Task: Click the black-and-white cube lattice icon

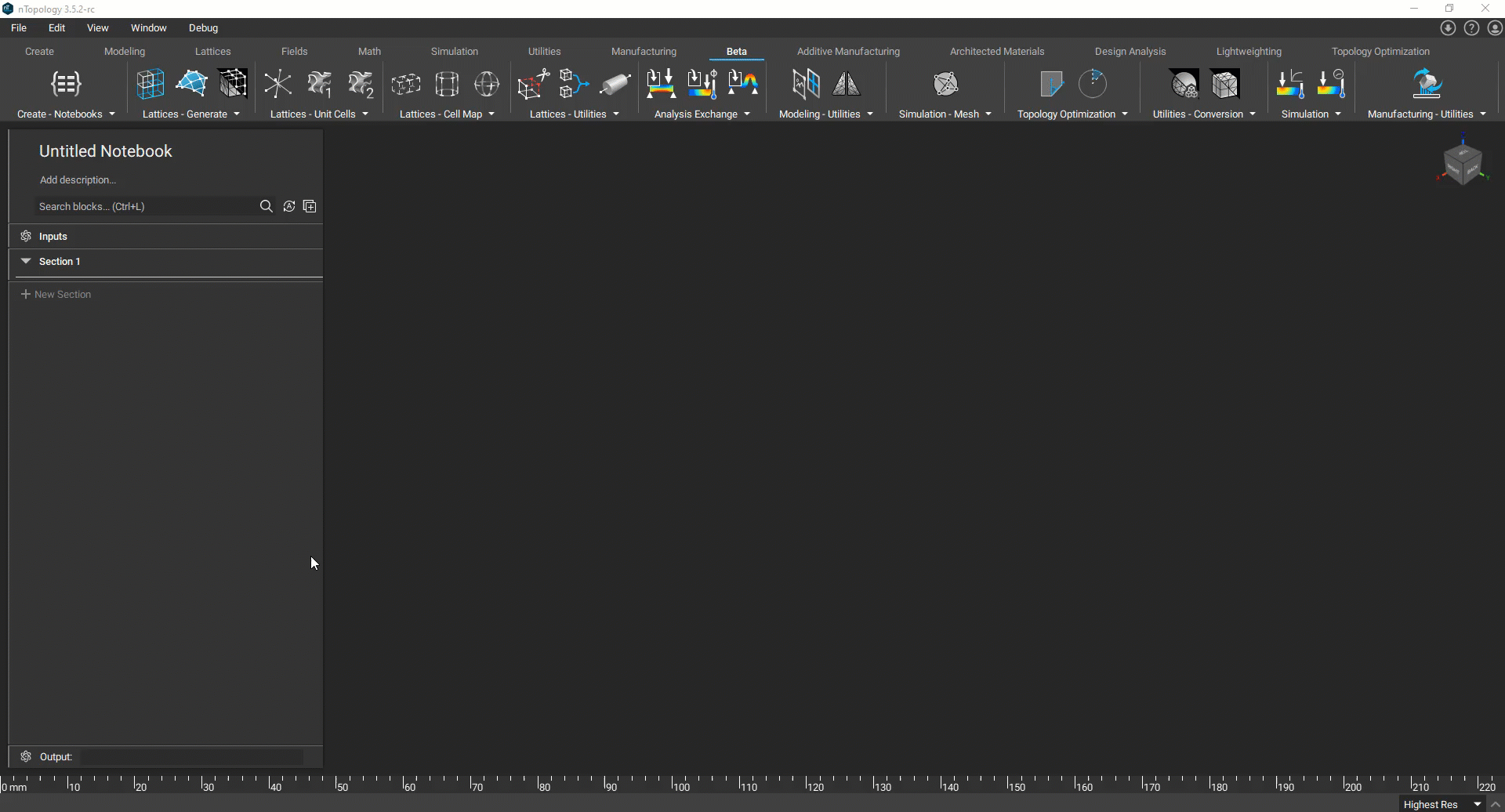Action: [x=233, y=84]
